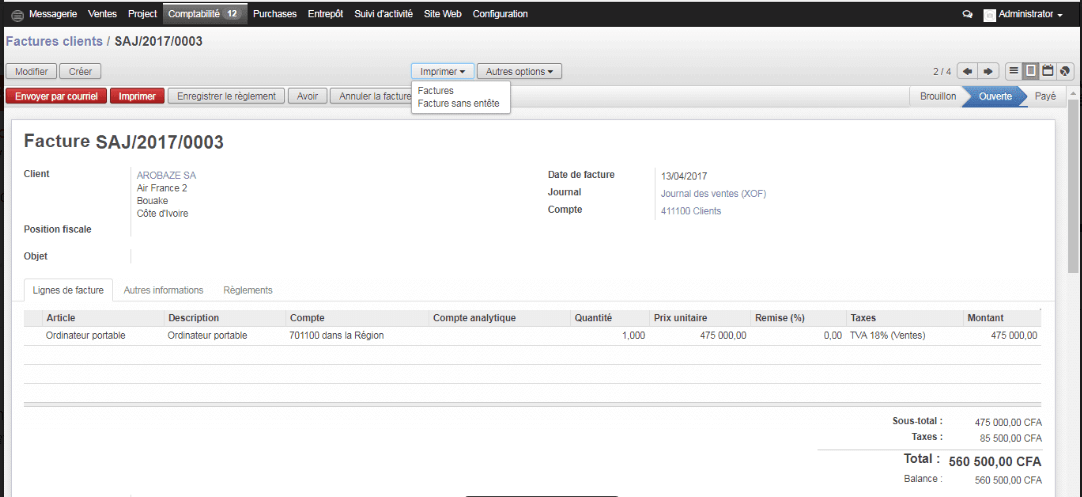Click the Ouverte status step
Screen dimensions: 1082x497
(x=994, y=97)
